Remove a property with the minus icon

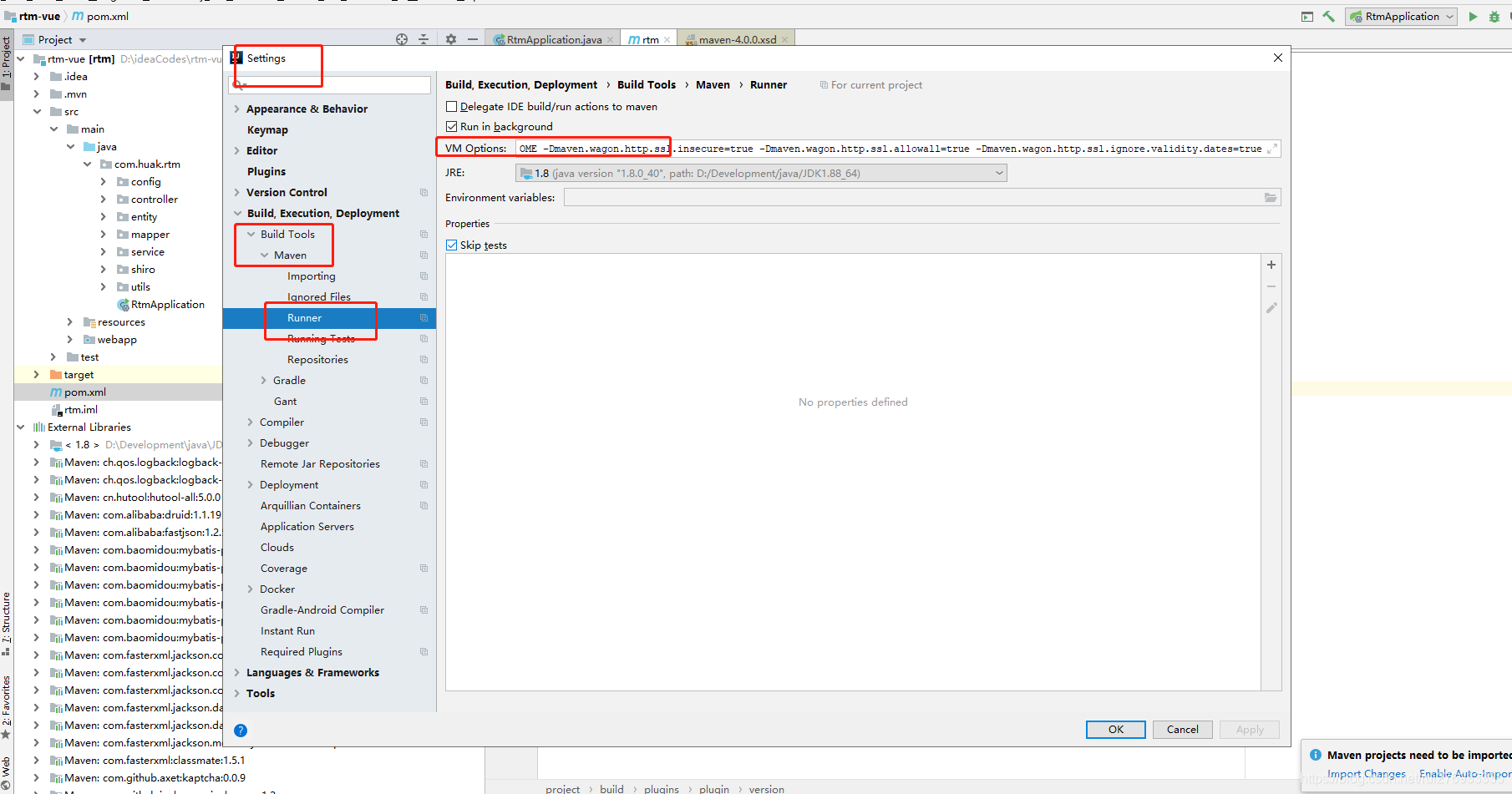click(x=1271, y=286)
